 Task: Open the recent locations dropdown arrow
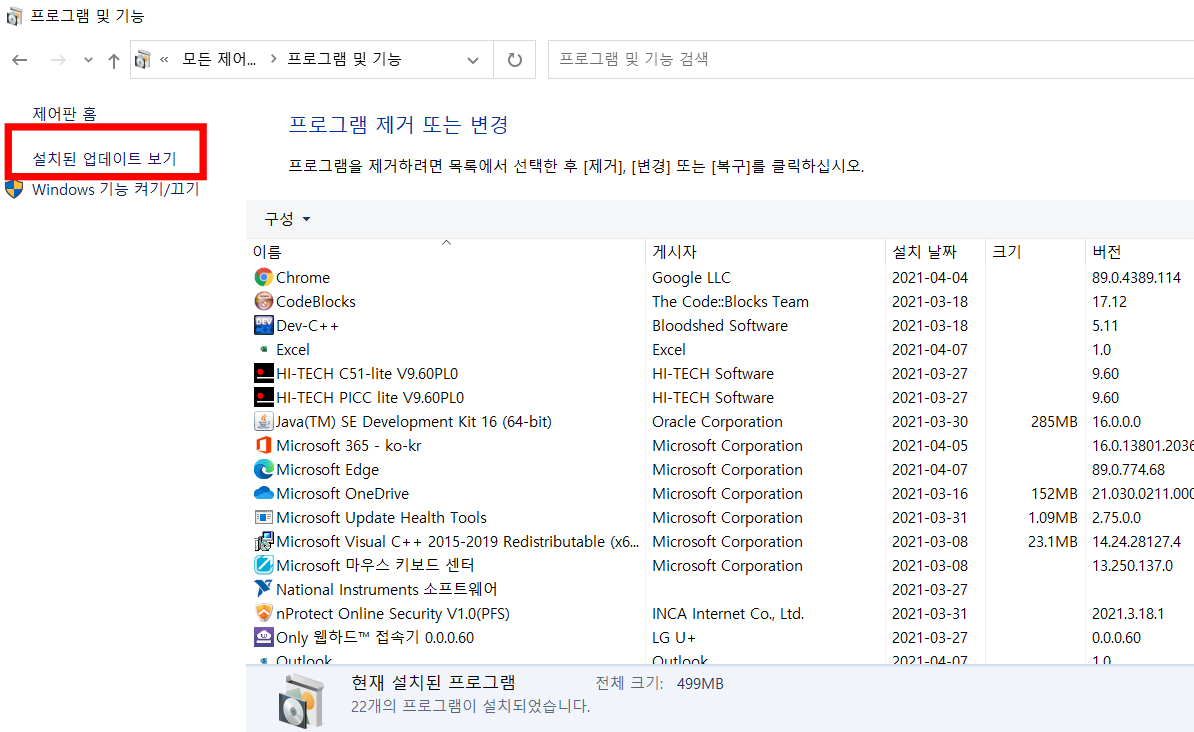pos(88,60)
